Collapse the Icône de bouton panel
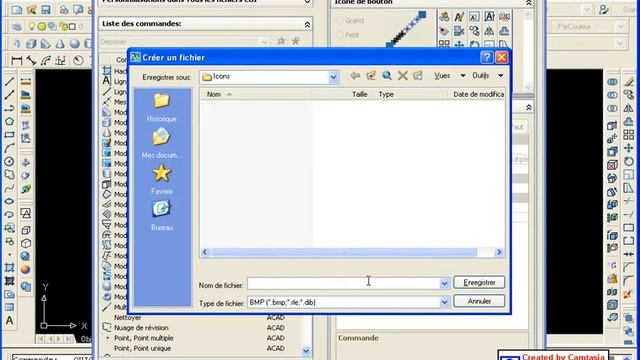 (529, 3)
